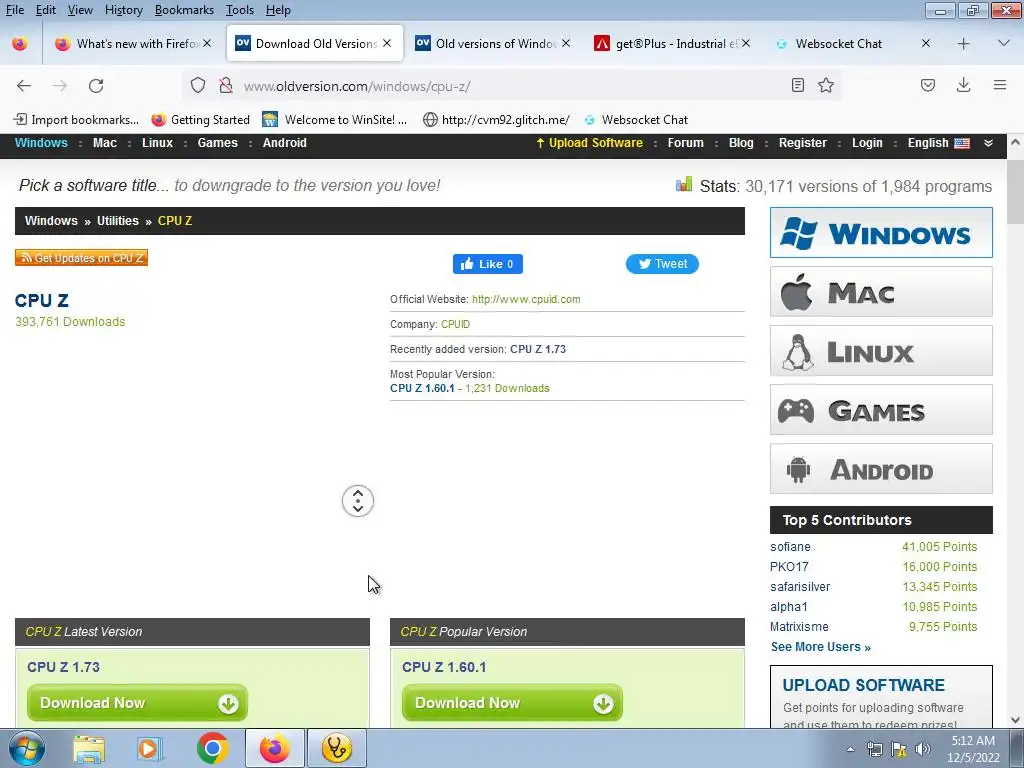Open most popular CPU Z 1.60.1 link
Screen dimensions: 1024x768
(422, 388)
